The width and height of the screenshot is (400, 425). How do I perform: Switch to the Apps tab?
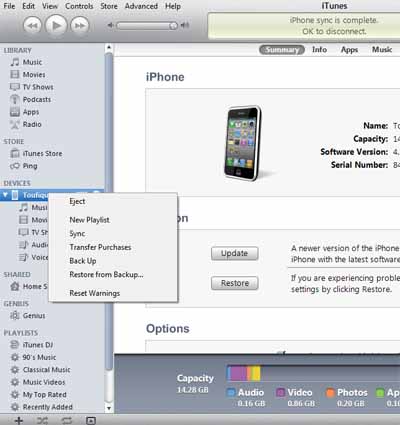(349, 50)
